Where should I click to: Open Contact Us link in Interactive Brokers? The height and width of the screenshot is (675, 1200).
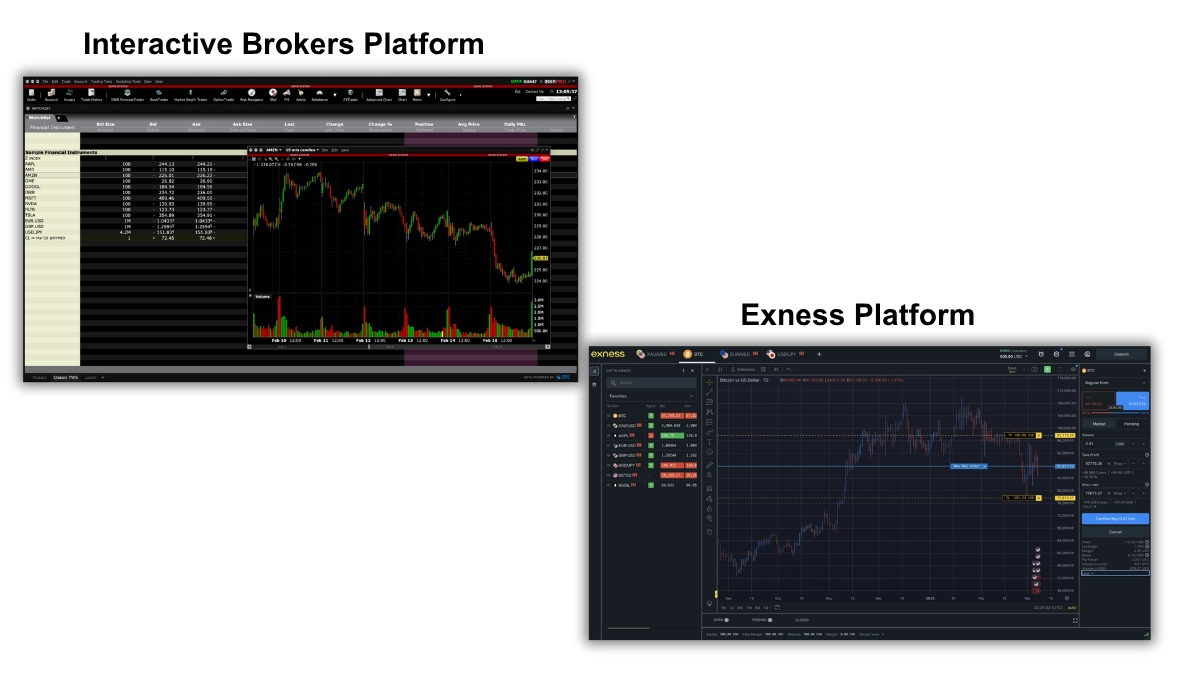[534, 92]
